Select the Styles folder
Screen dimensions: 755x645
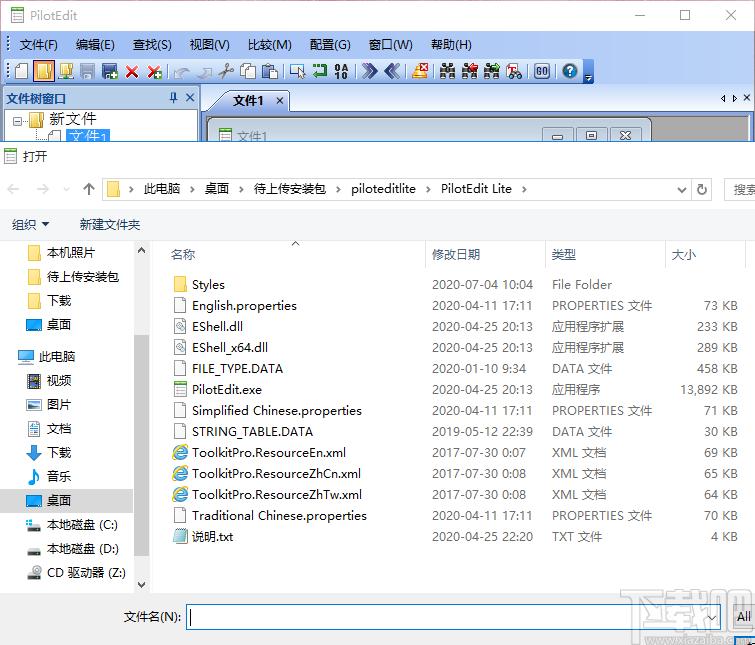(208, 284)
